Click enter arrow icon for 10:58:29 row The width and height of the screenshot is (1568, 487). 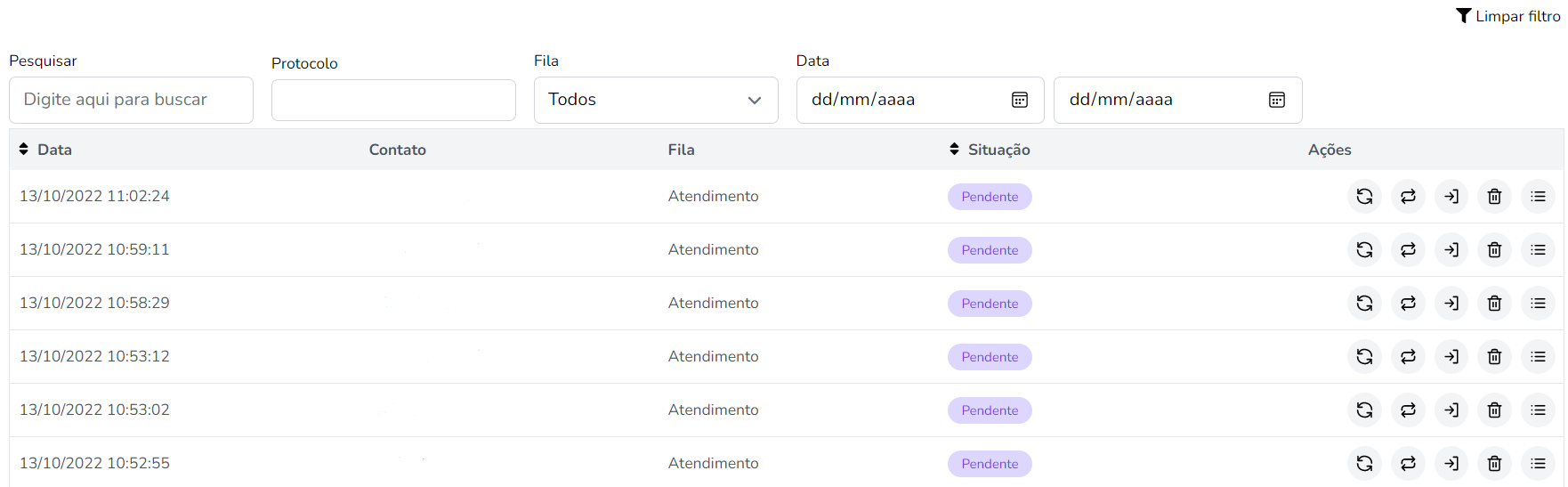(x=1451, y=304)
